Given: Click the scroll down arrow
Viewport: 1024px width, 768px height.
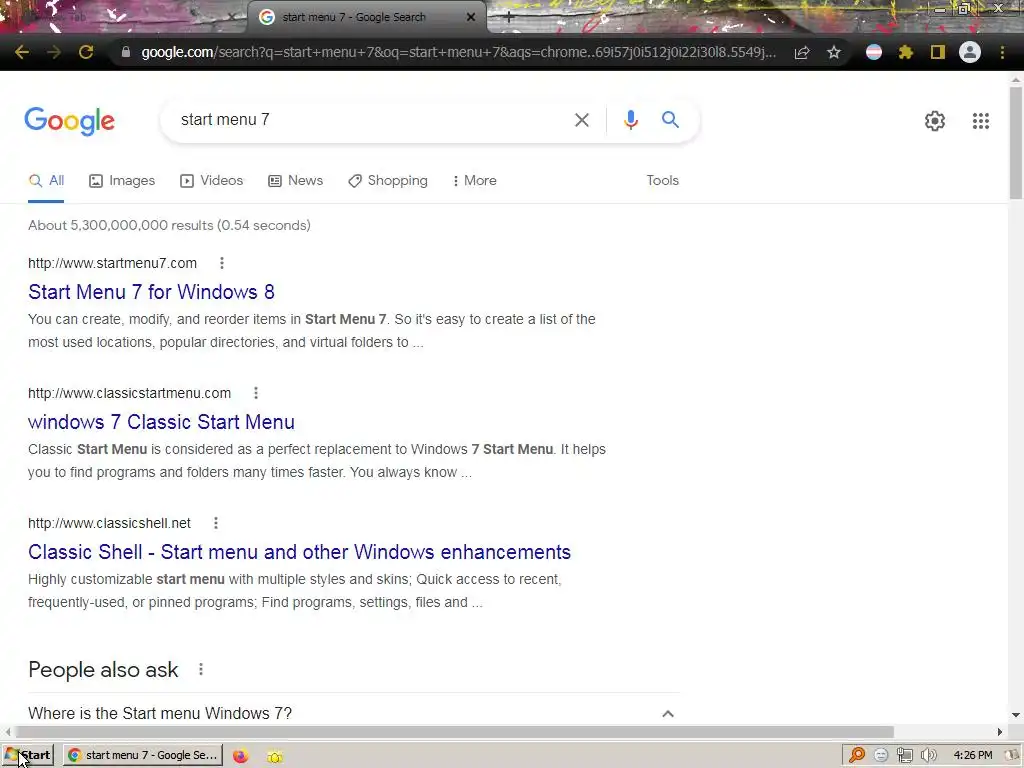Looking at the screenshot, I should click(1016, 715).
